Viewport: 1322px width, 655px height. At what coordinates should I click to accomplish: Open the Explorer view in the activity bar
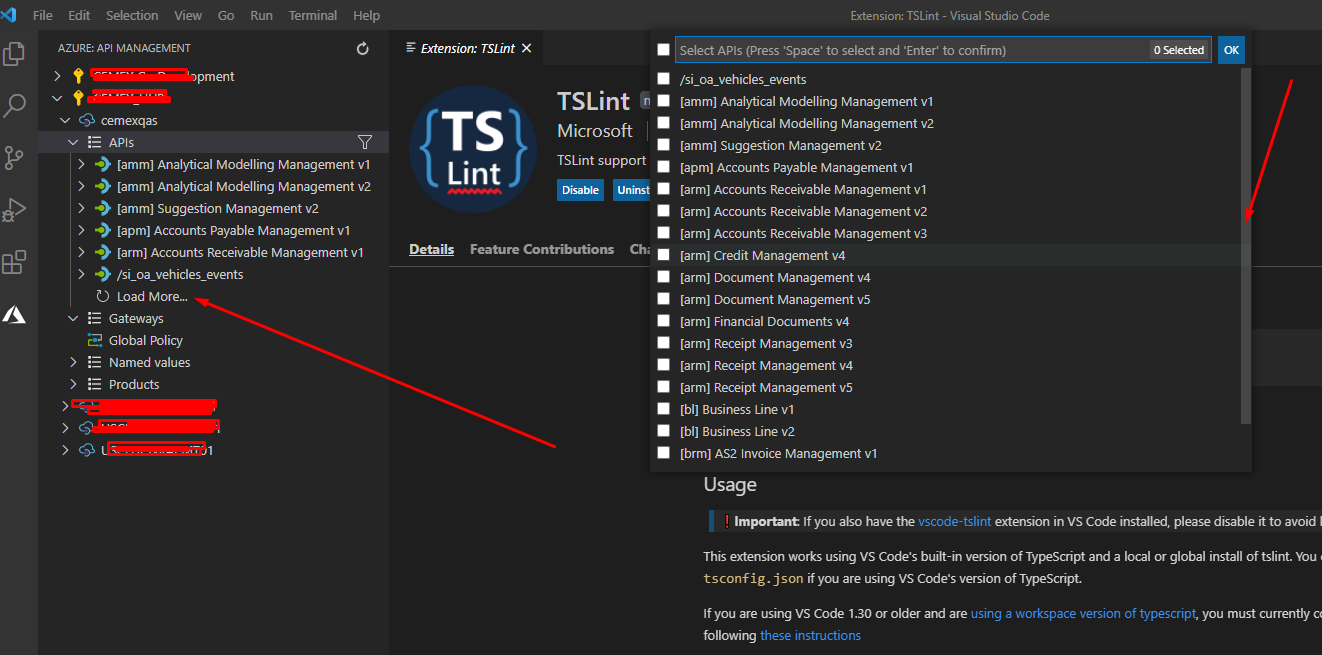(15, 57)
